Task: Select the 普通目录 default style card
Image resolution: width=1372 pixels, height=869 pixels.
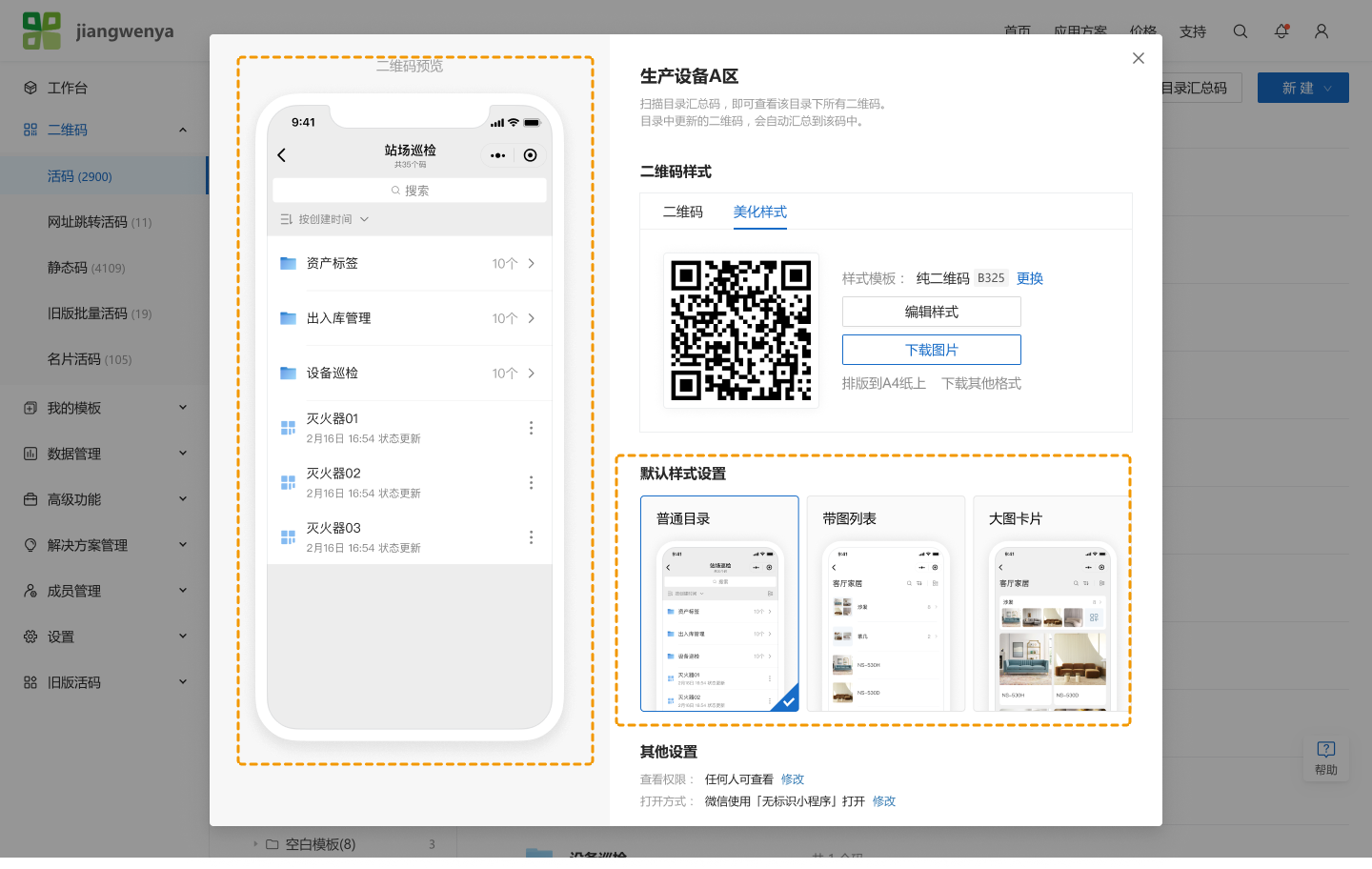Action: click(x=719, y=603)
